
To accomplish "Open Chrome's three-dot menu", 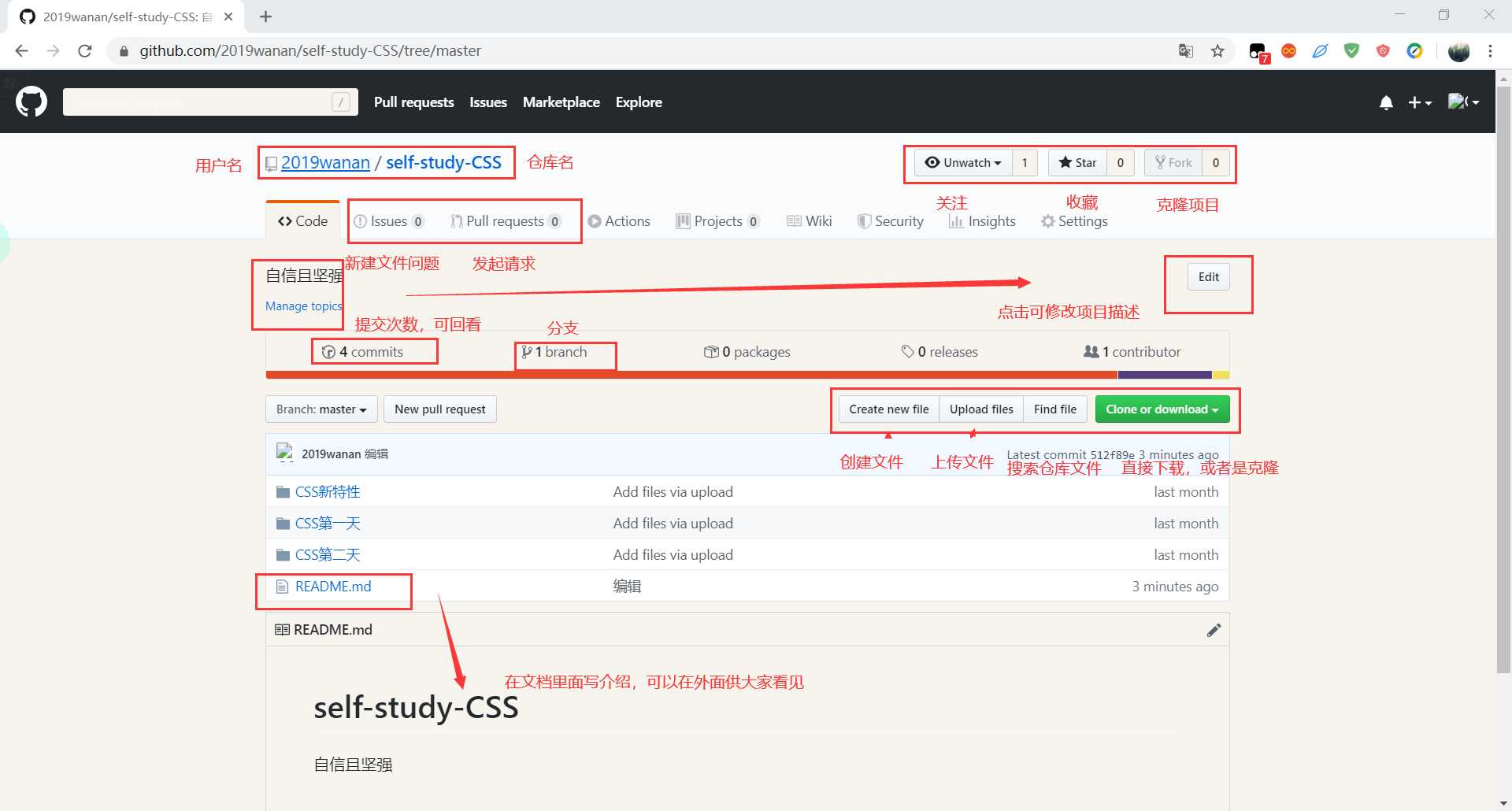I will click(x=1490, y=51).
